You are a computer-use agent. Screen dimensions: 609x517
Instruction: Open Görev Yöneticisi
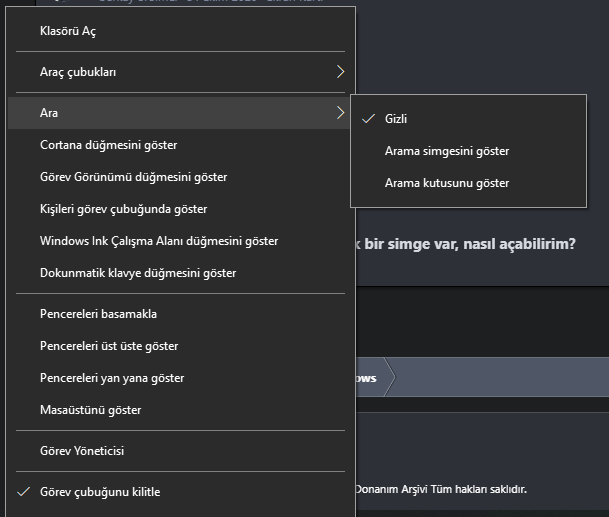tap(82, 451)
